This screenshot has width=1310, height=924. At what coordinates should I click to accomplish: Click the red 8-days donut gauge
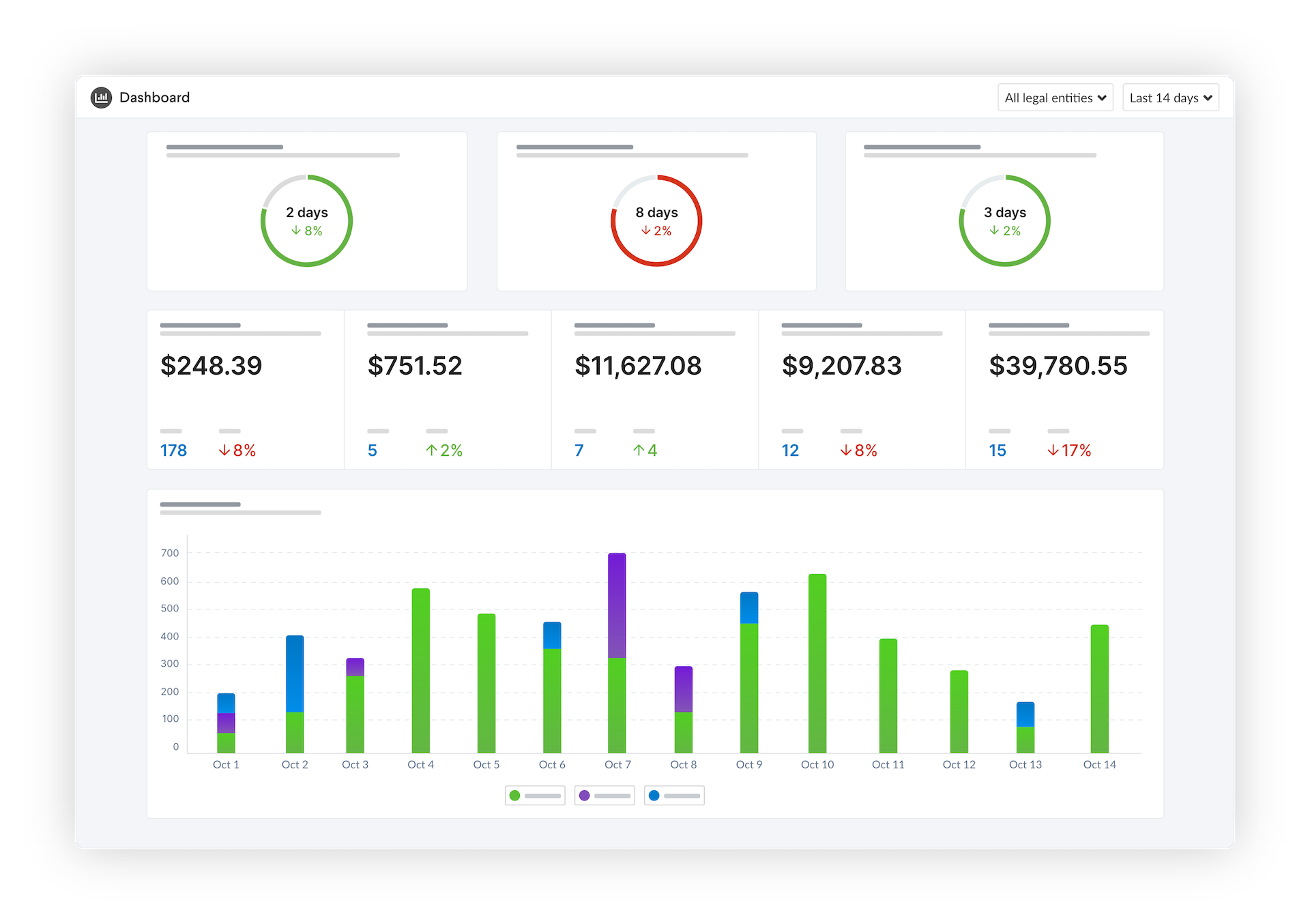pyautogui.click(x=656, y=220)
